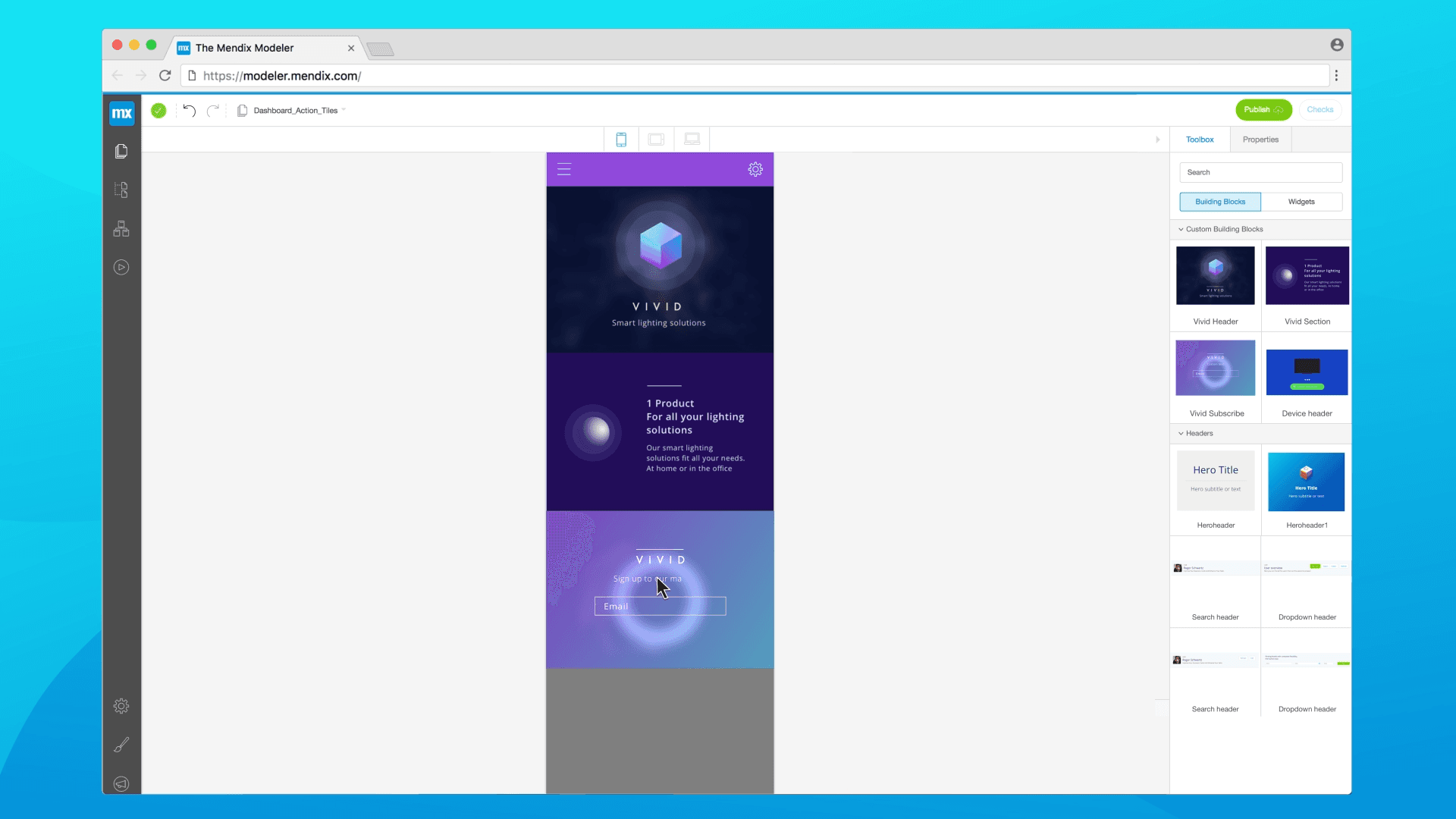Collapse the Headers section
This screenshot has width=1456, height=819.
(x=1181, y=434)
